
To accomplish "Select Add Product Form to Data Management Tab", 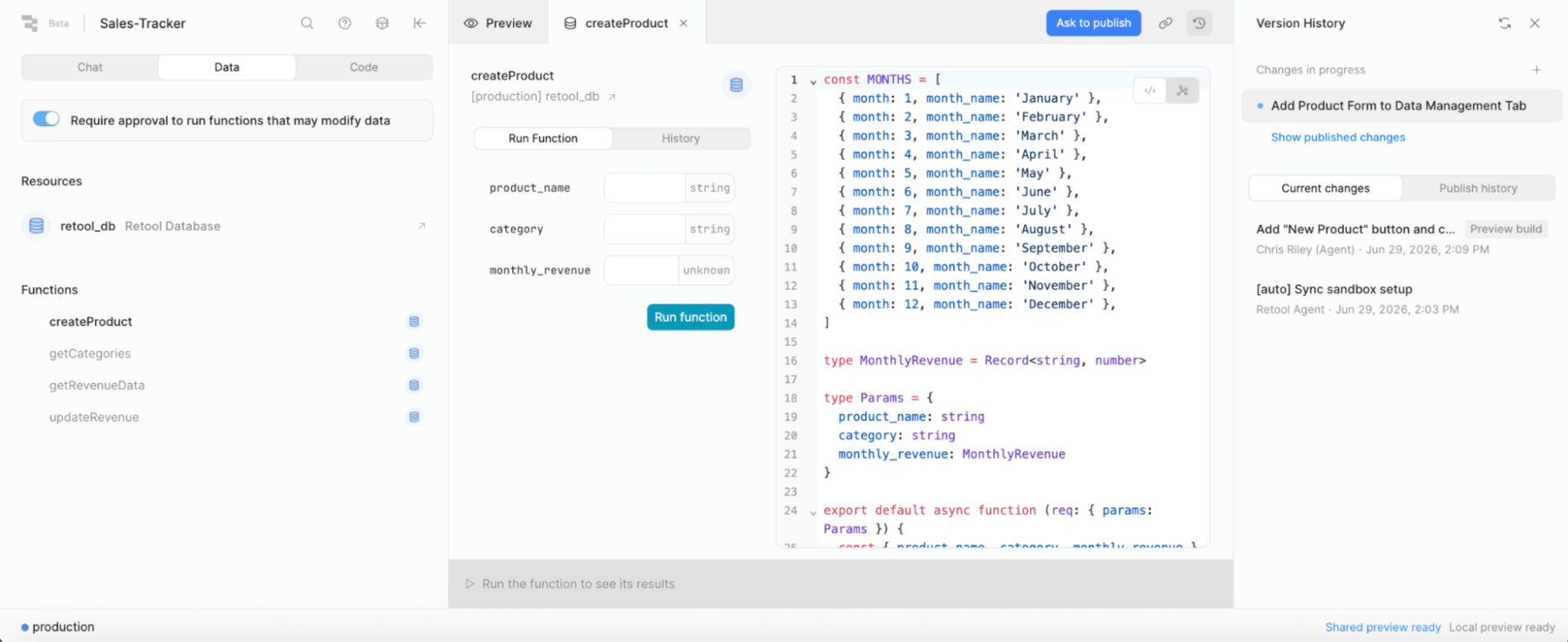I will 1402,105.
